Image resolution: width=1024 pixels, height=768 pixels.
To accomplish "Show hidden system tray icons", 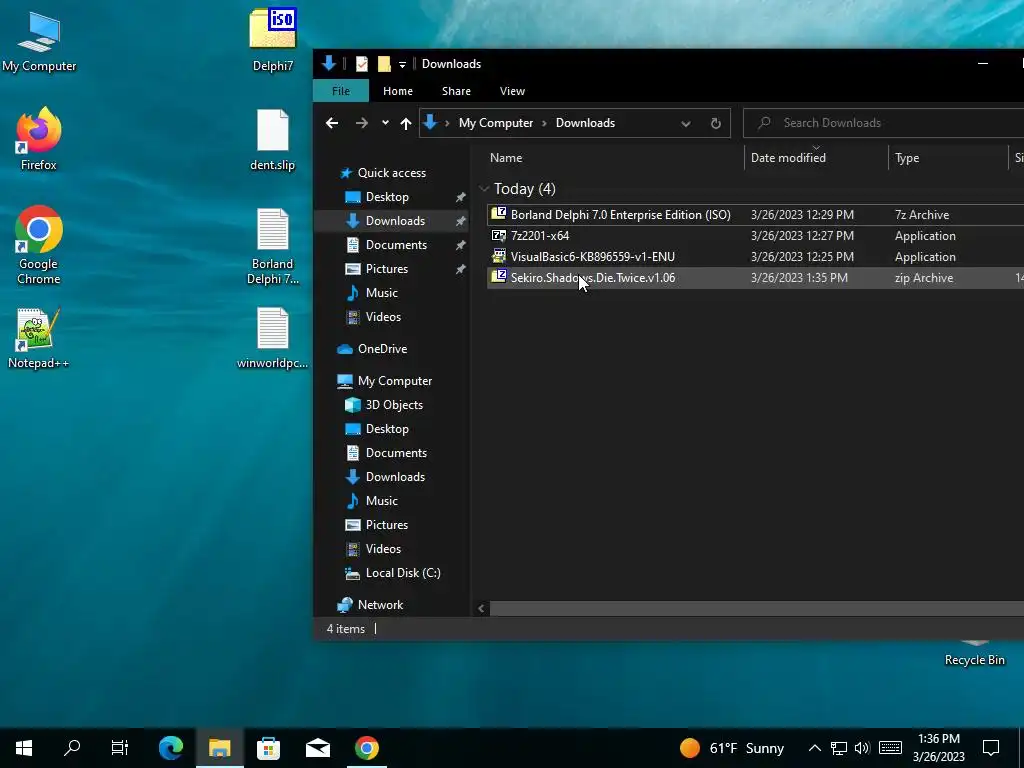I will coord(814,748).
